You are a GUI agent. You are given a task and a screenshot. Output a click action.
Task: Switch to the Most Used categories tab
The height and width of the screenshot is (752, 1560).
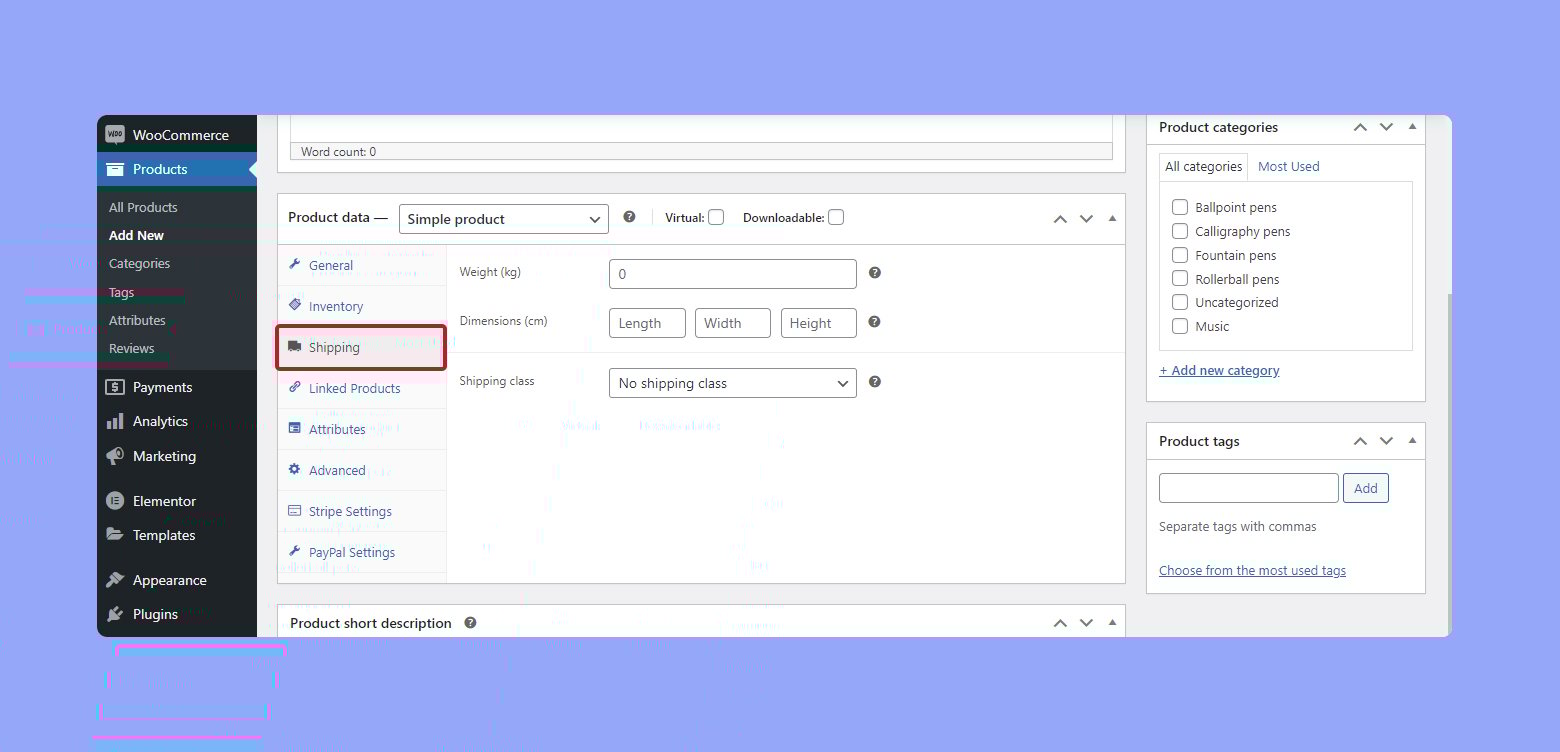(1288, 167)
